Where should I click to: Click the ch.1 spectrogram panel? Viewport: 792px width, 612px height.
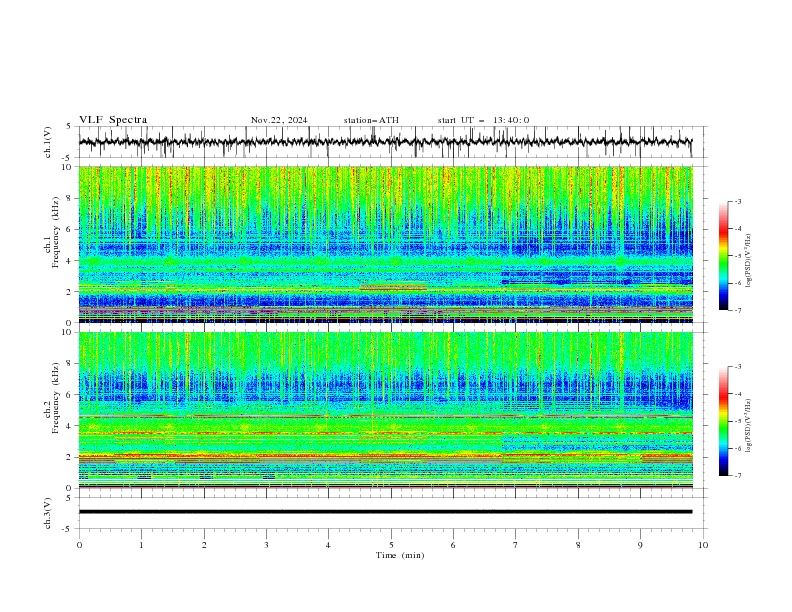tap(386, 244)
